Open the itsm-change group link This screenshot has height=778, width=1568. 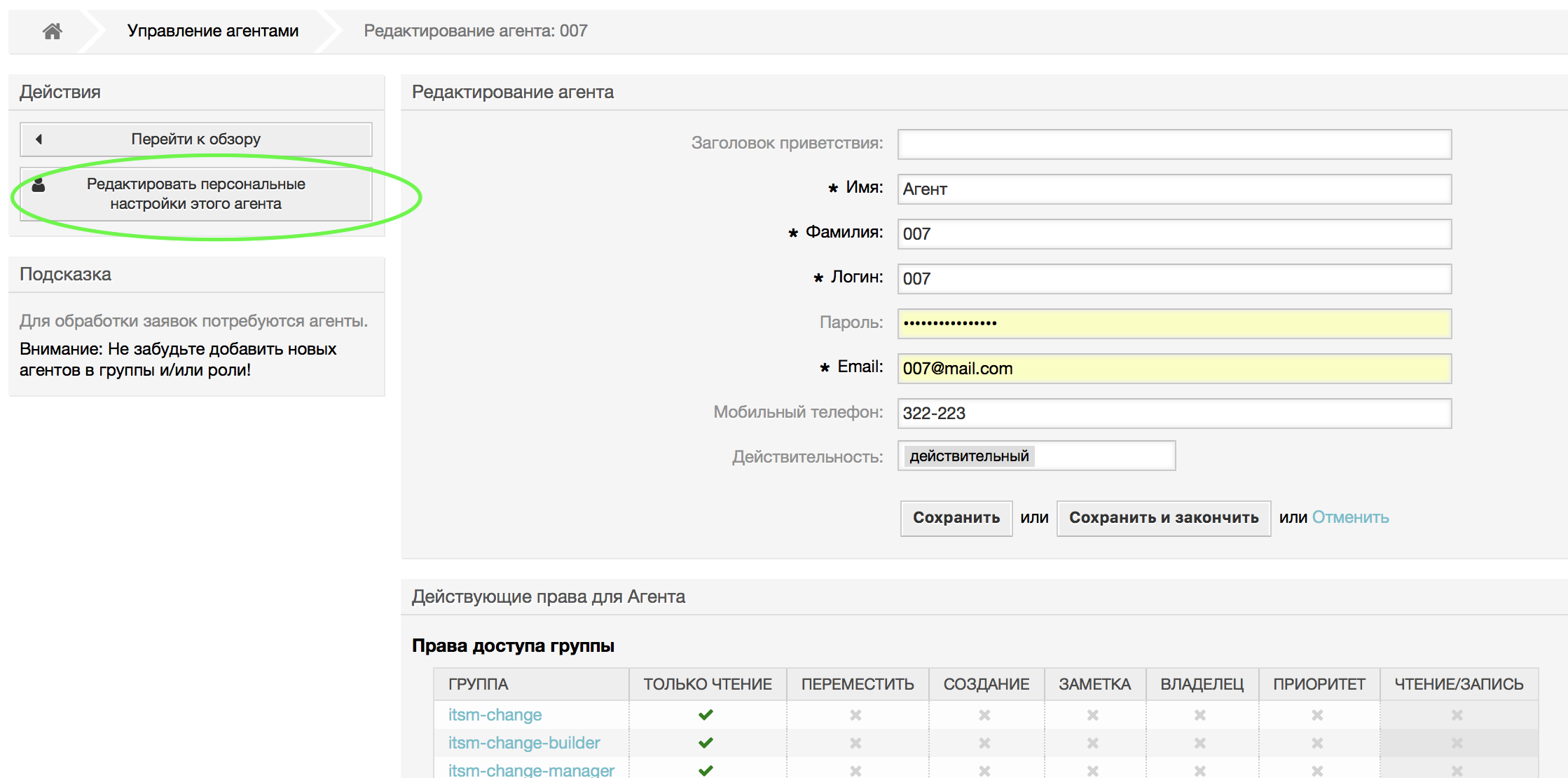(495, 715)
